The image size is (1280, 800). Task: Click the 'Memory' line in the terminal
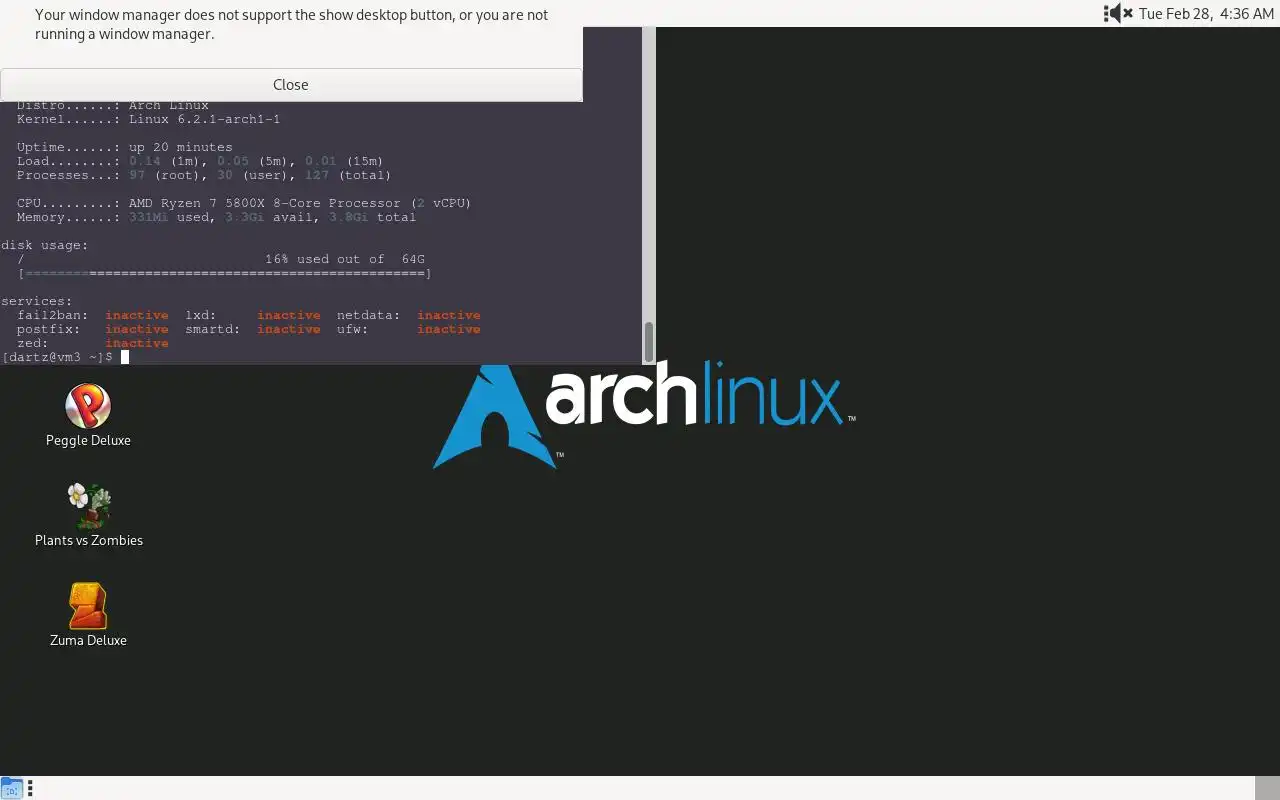coord(216,217)
